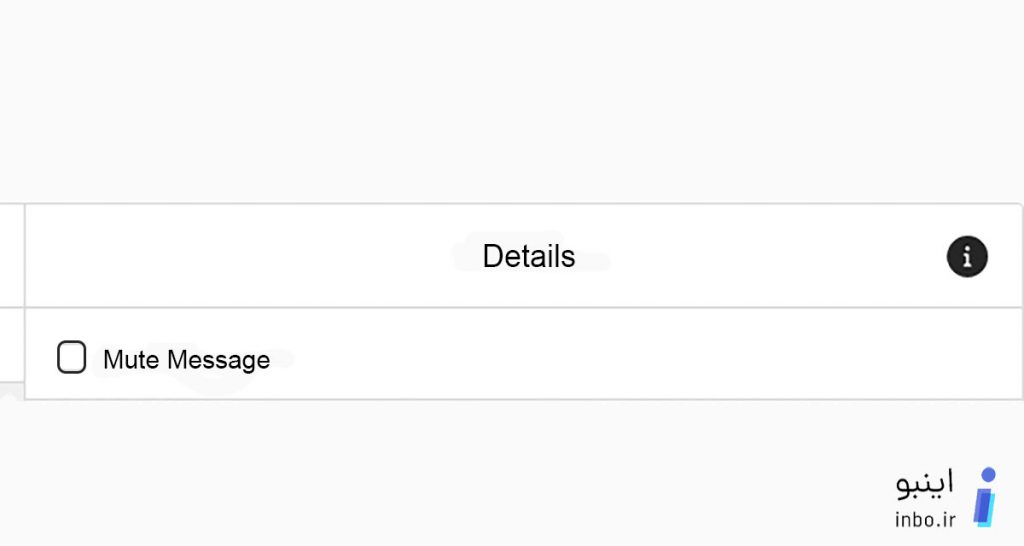Click the blue inbo "i" logo
1024x546 pixels.
tap(985, 498)
